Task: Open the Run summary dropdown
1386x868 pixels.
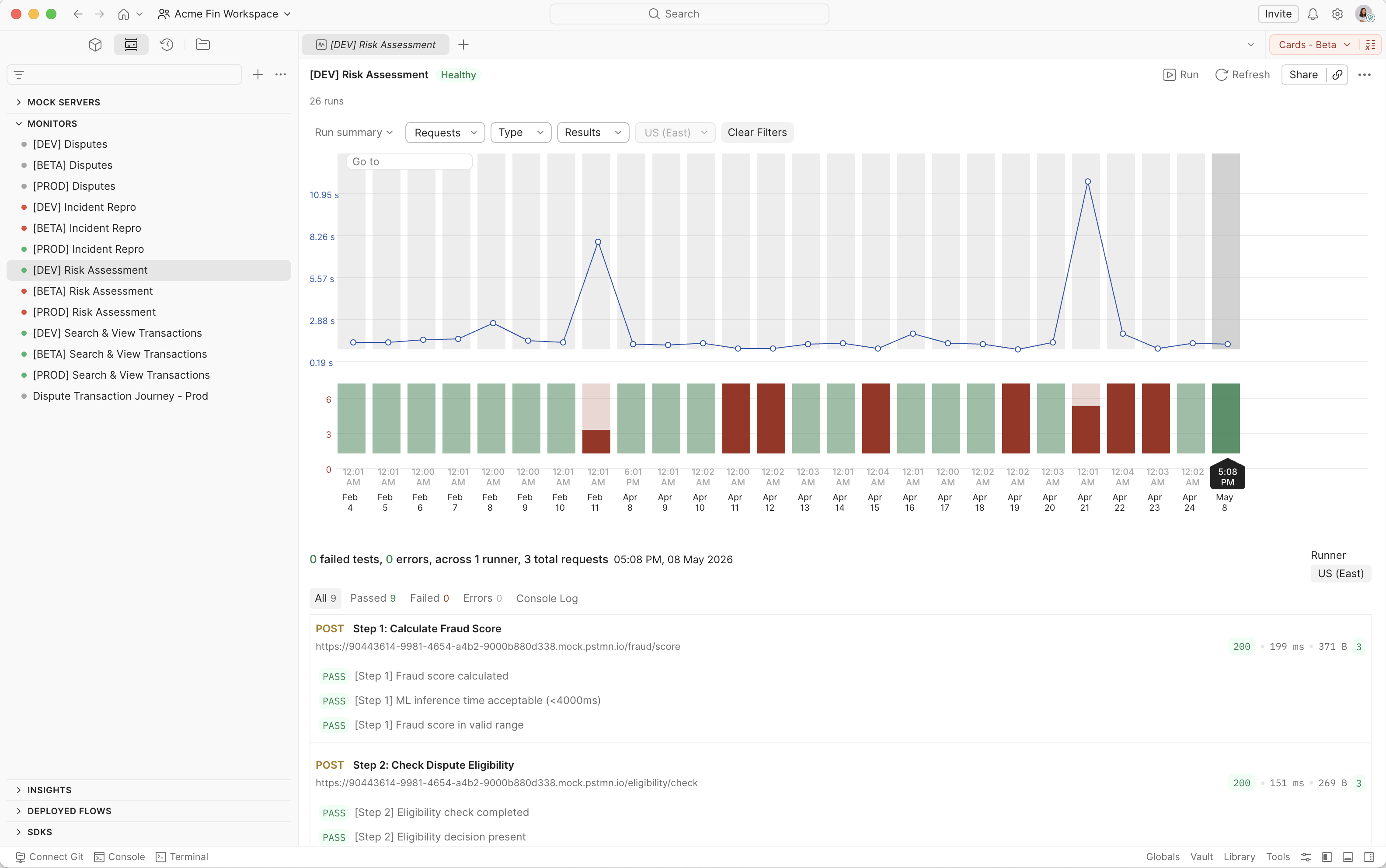Action: [354, 132]
